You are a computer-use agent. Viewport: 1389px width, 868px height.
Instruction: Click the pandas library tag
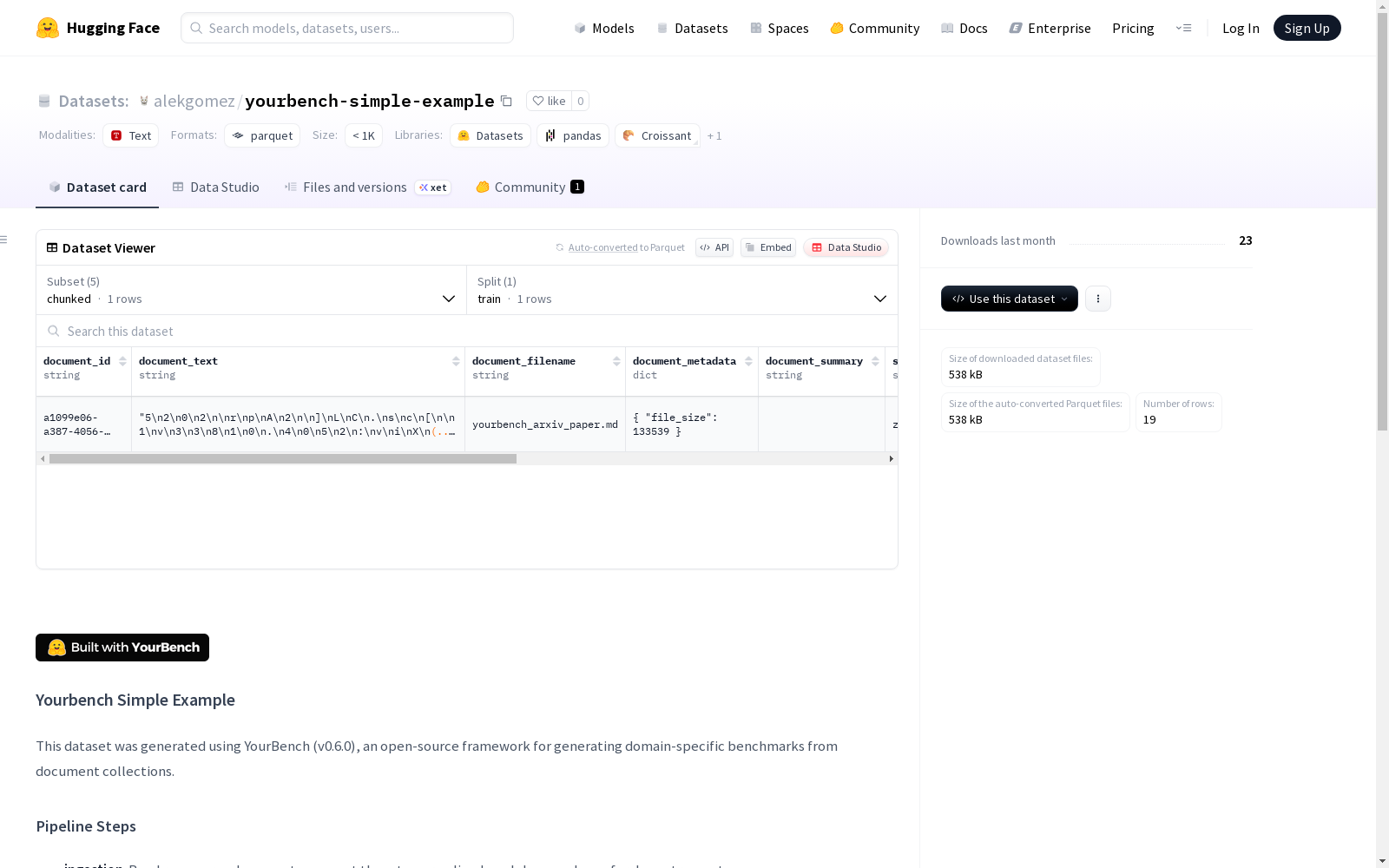click(x=573, y=135)
